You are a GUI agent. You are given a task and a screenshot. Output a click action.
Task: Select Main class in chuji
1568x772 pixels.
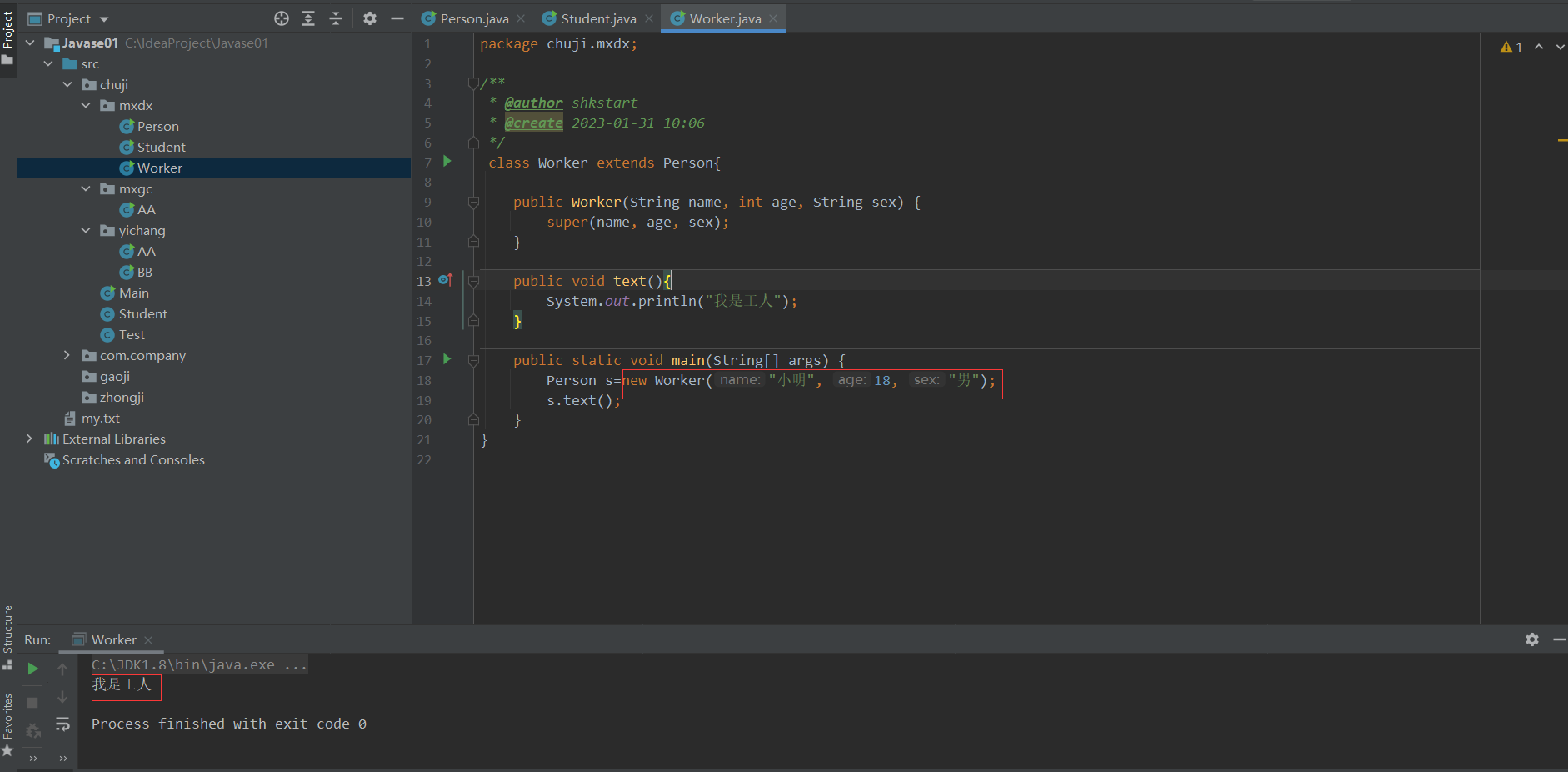tap(125, 293)
